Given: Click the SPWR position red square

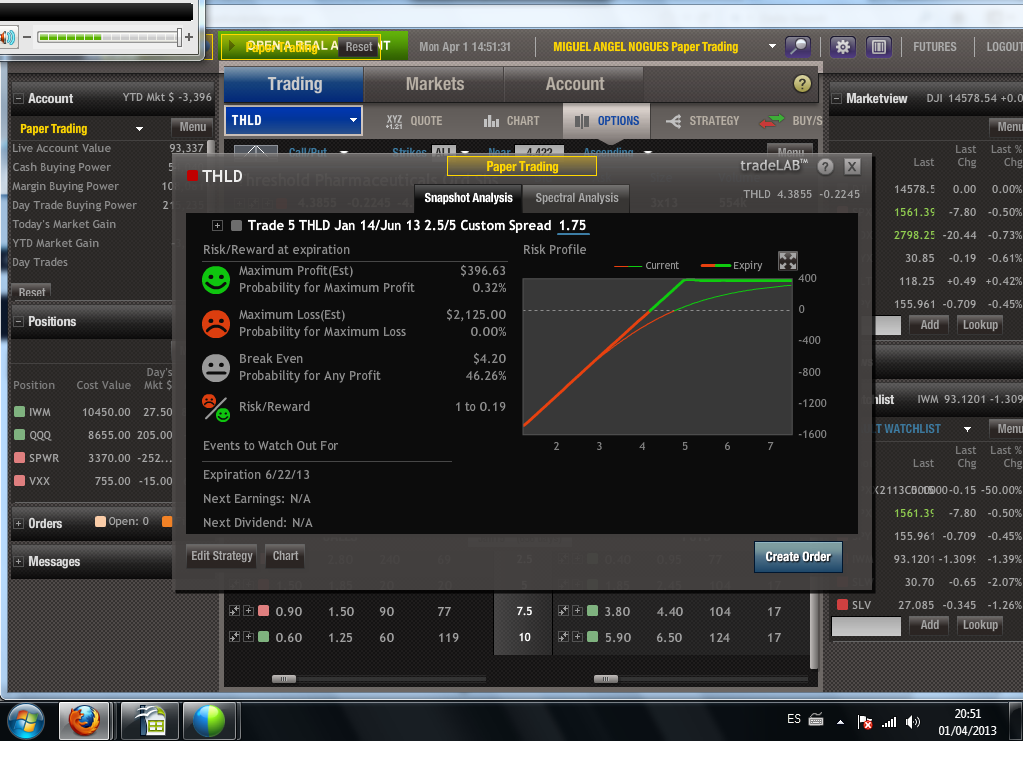Looking at the screenshot, I should click(x=20, y=458).
